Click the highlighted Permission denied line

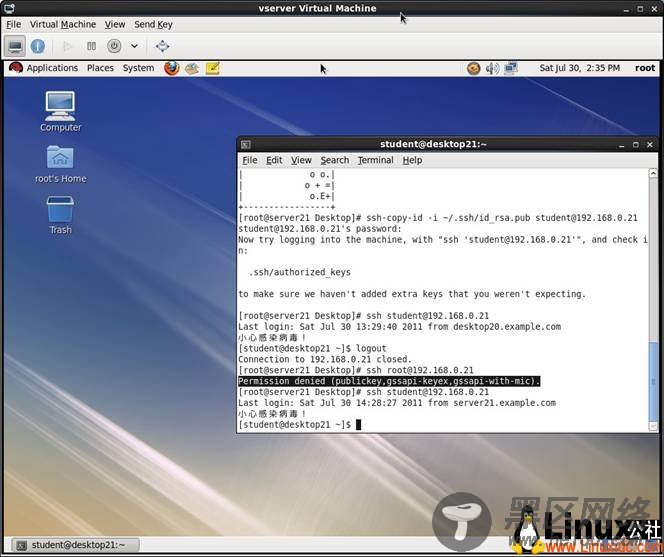[x=389, y=381]
